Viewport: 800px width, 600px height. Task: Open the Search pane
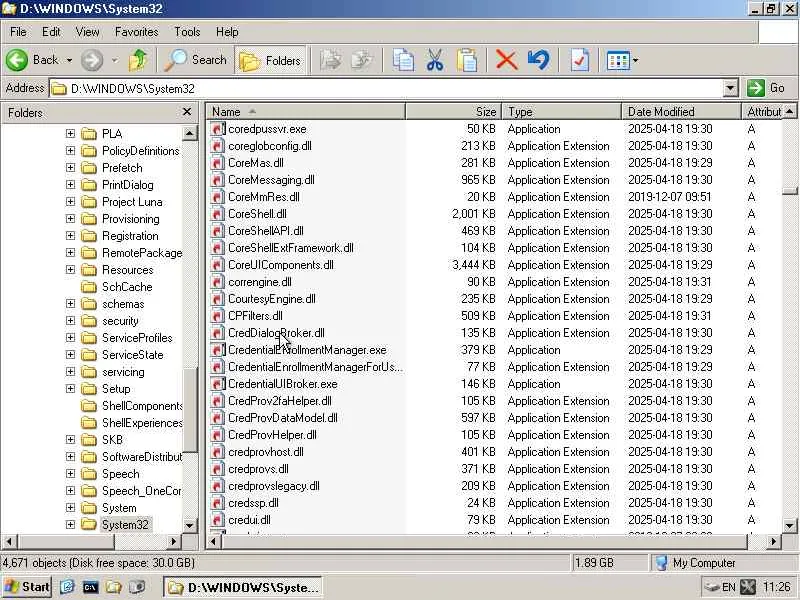pyautogui.click(x=196, y=60)
